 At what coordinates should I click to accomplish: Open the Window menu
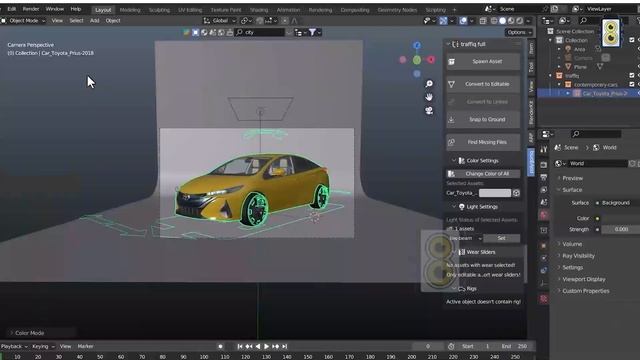55,9
